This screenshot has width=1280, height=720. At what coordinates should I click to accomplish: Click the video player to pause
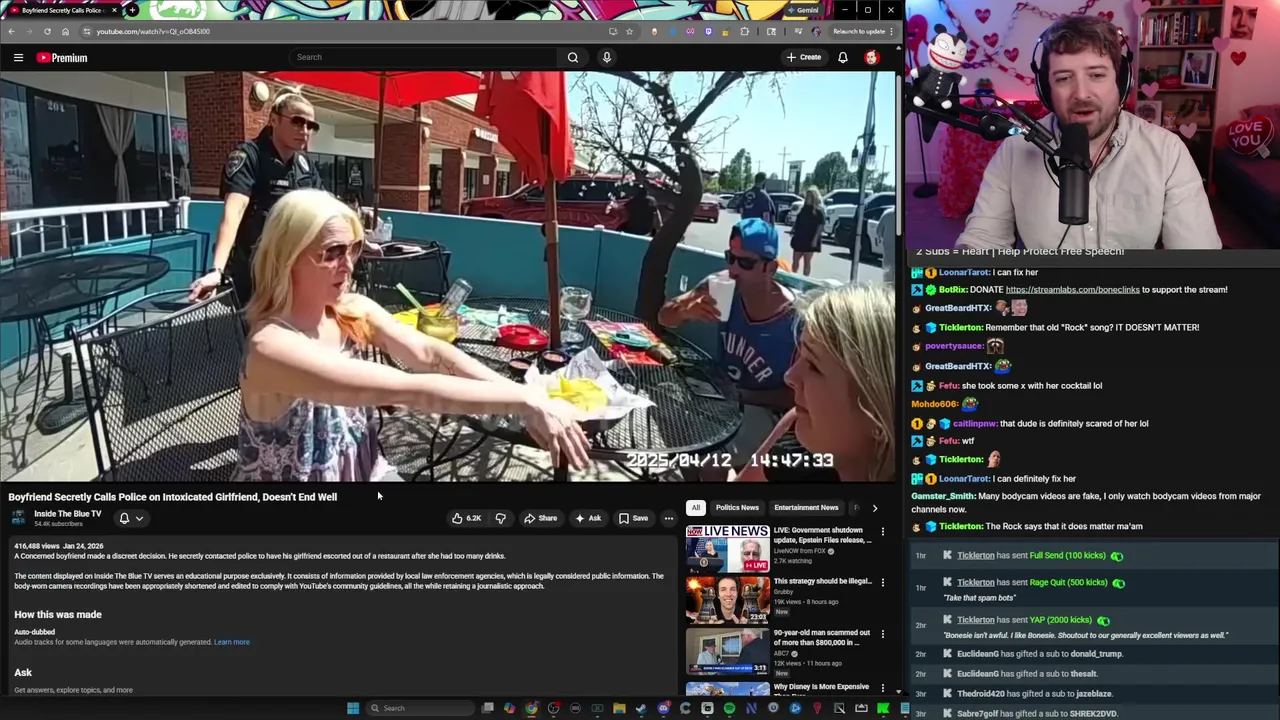pos(447,276)
